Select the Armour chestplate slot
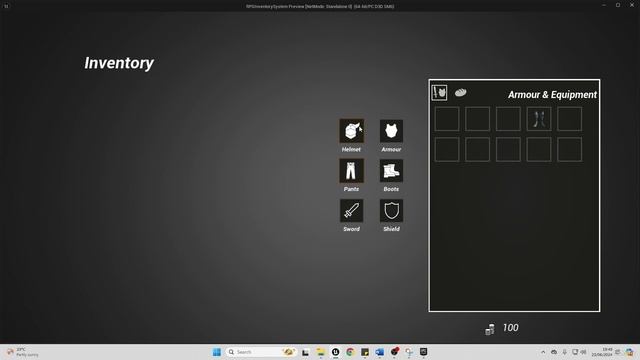 click(x=391, y=131)
